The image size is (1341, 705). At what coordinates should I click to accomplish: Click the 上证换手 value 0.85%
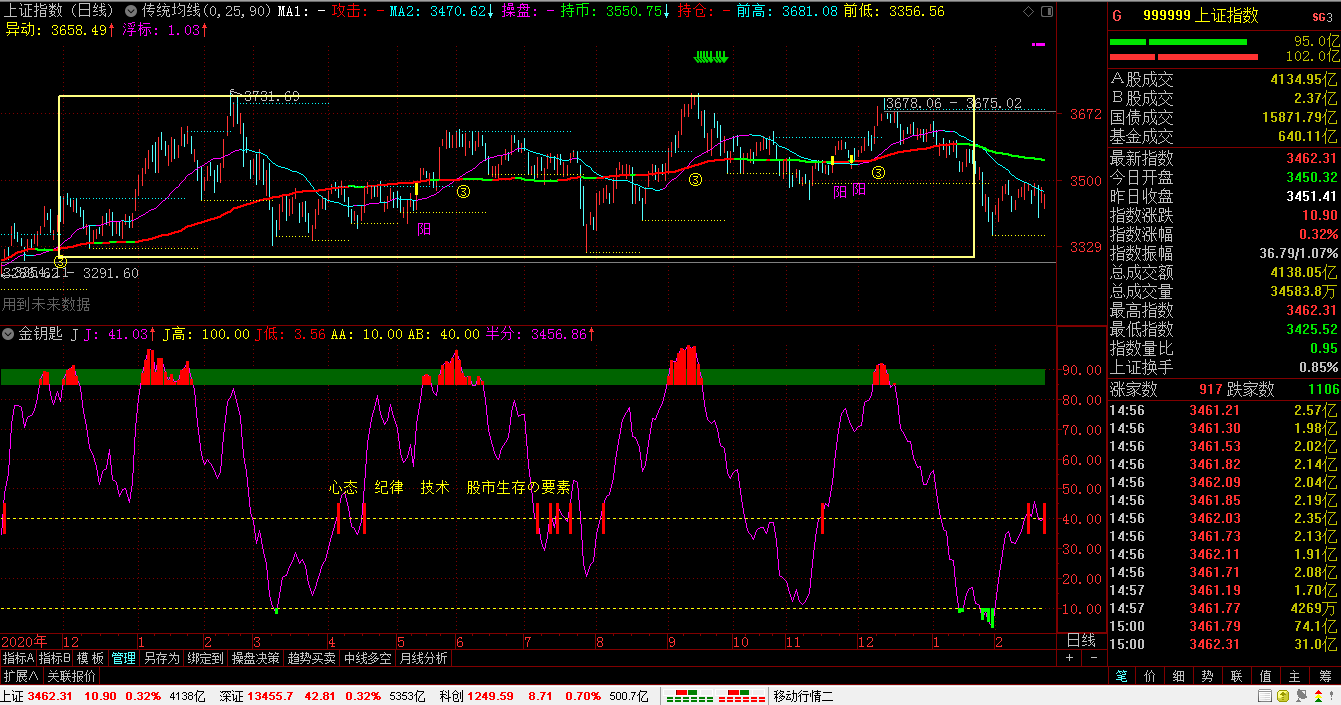tap(1318, 367)
